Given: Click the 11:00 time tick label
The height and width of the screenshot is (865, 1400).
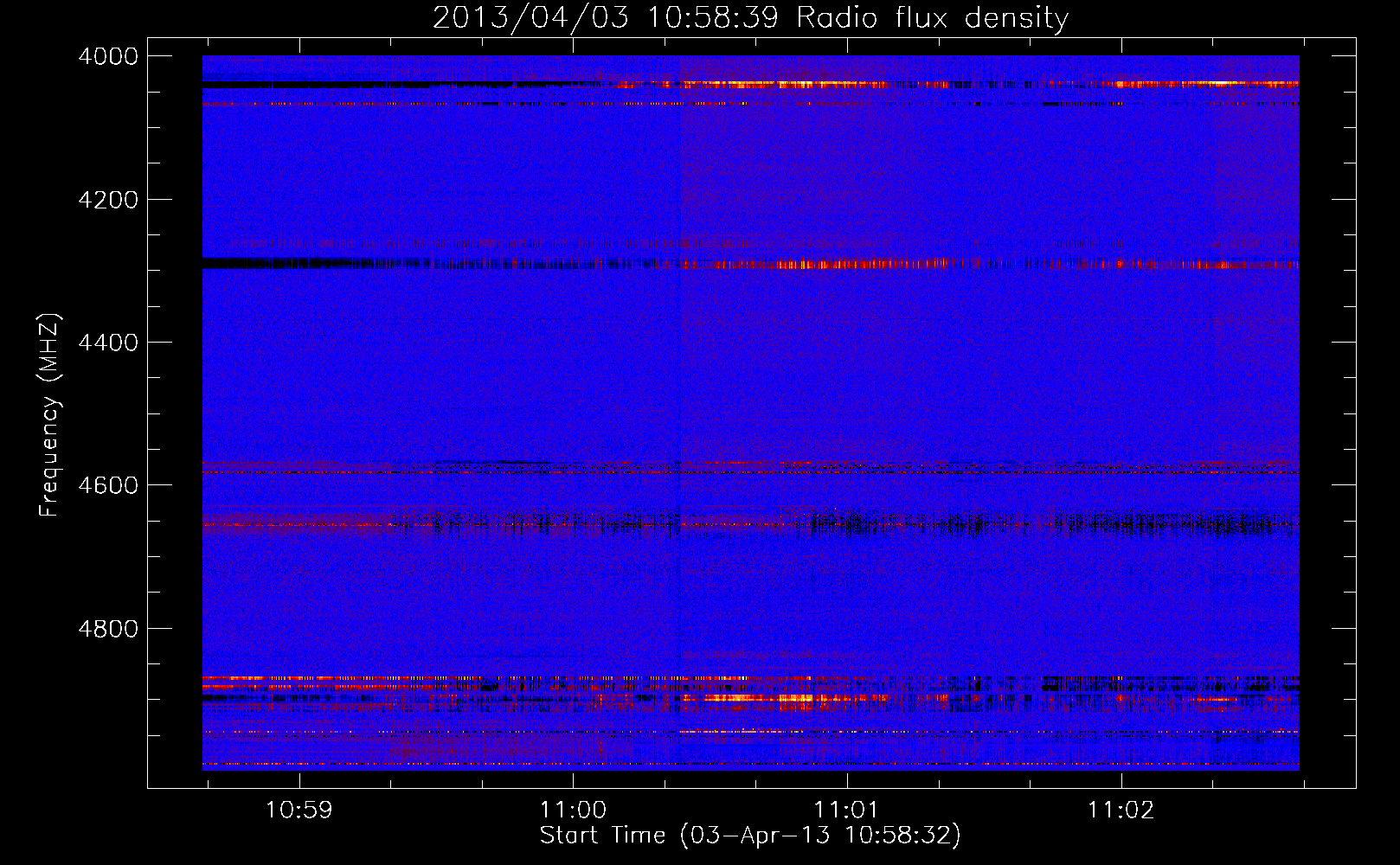Looking at the screenshot, I should [x=573, y=811].
